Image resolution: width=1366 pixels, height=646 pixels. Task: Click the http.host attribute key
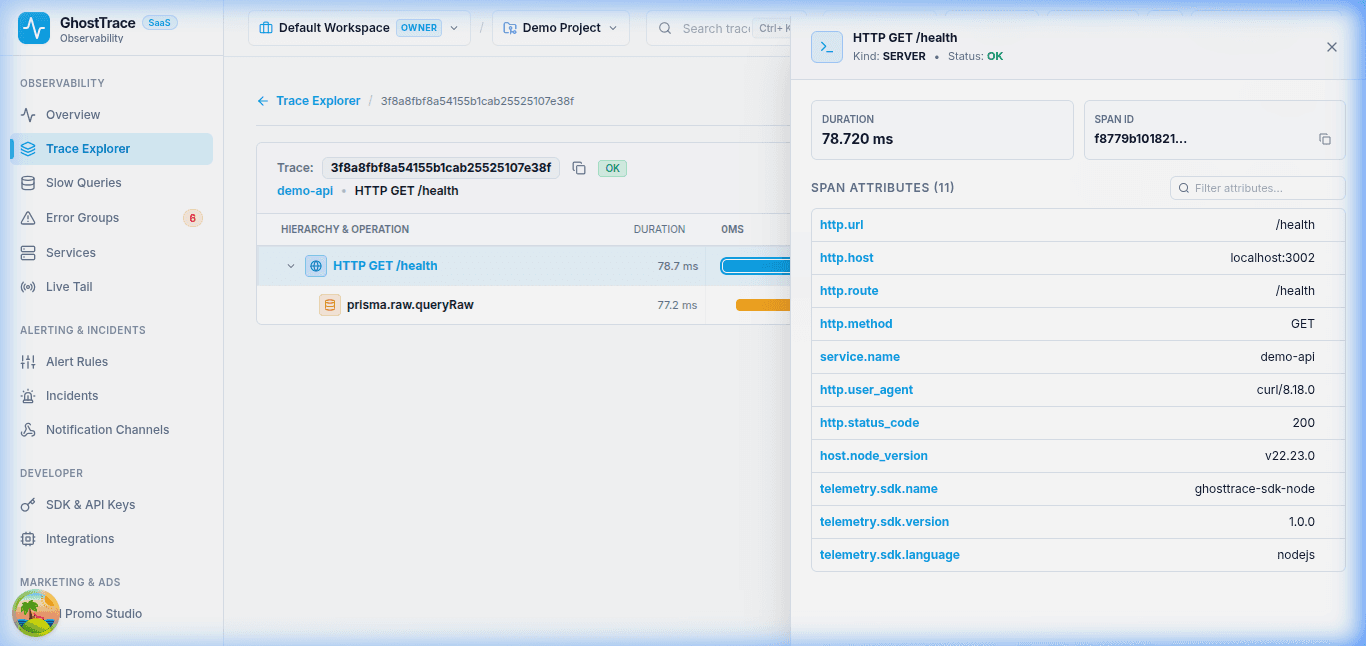[847, 258]
